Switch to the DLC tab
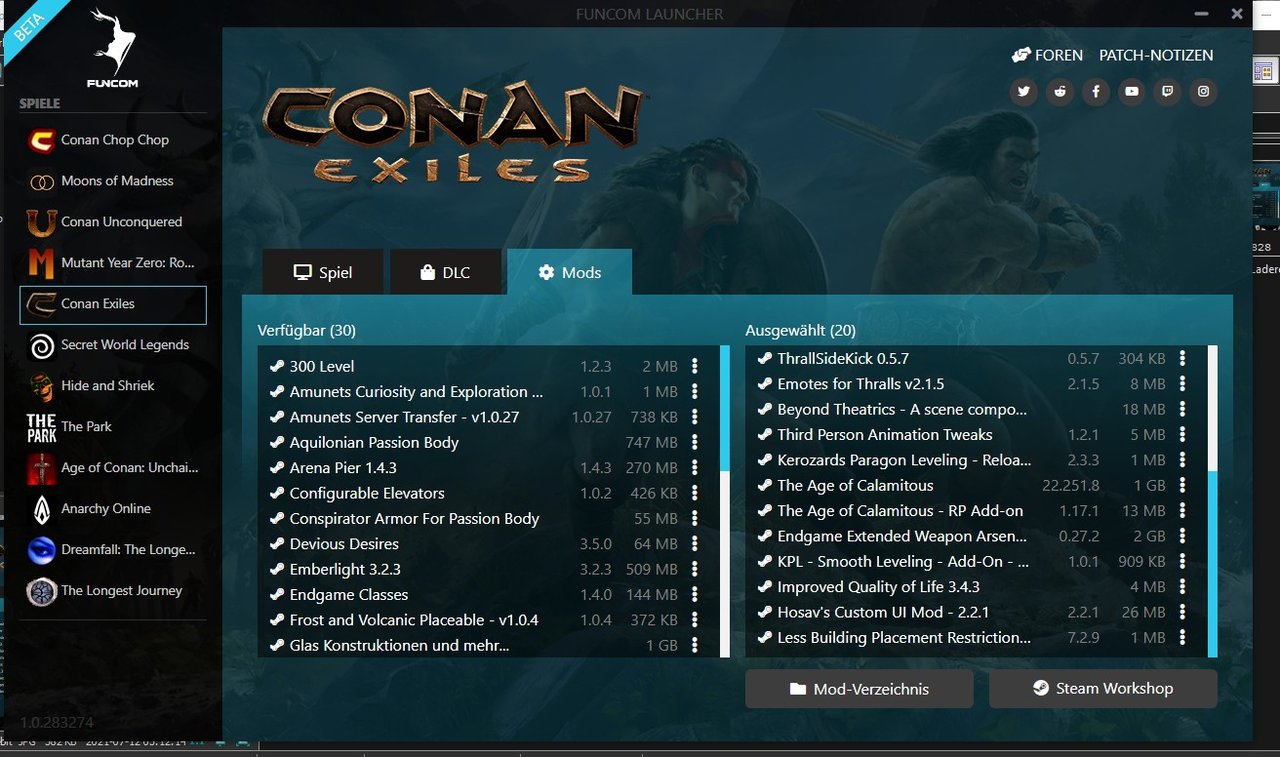Viewport: 1280px width, 757px height. (445, 272)
